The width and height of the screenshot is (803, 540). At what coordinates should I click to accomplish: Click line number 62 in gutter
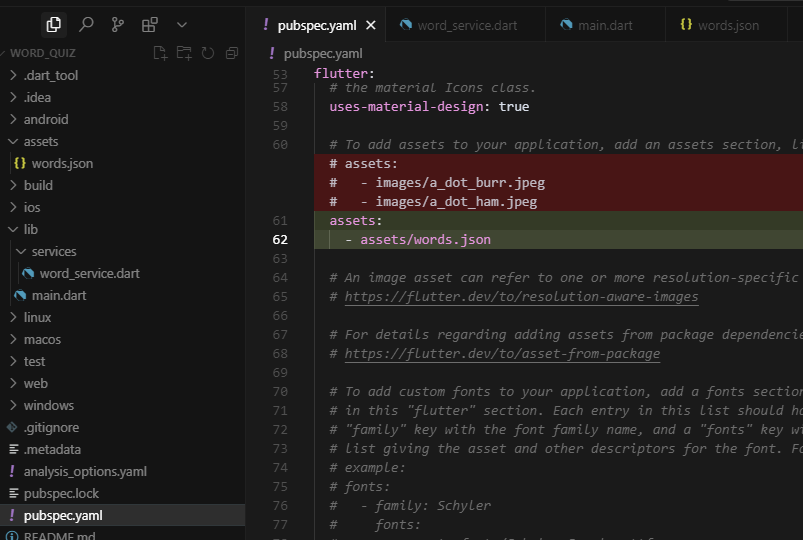pyautogui.click(x=280, y=240)
